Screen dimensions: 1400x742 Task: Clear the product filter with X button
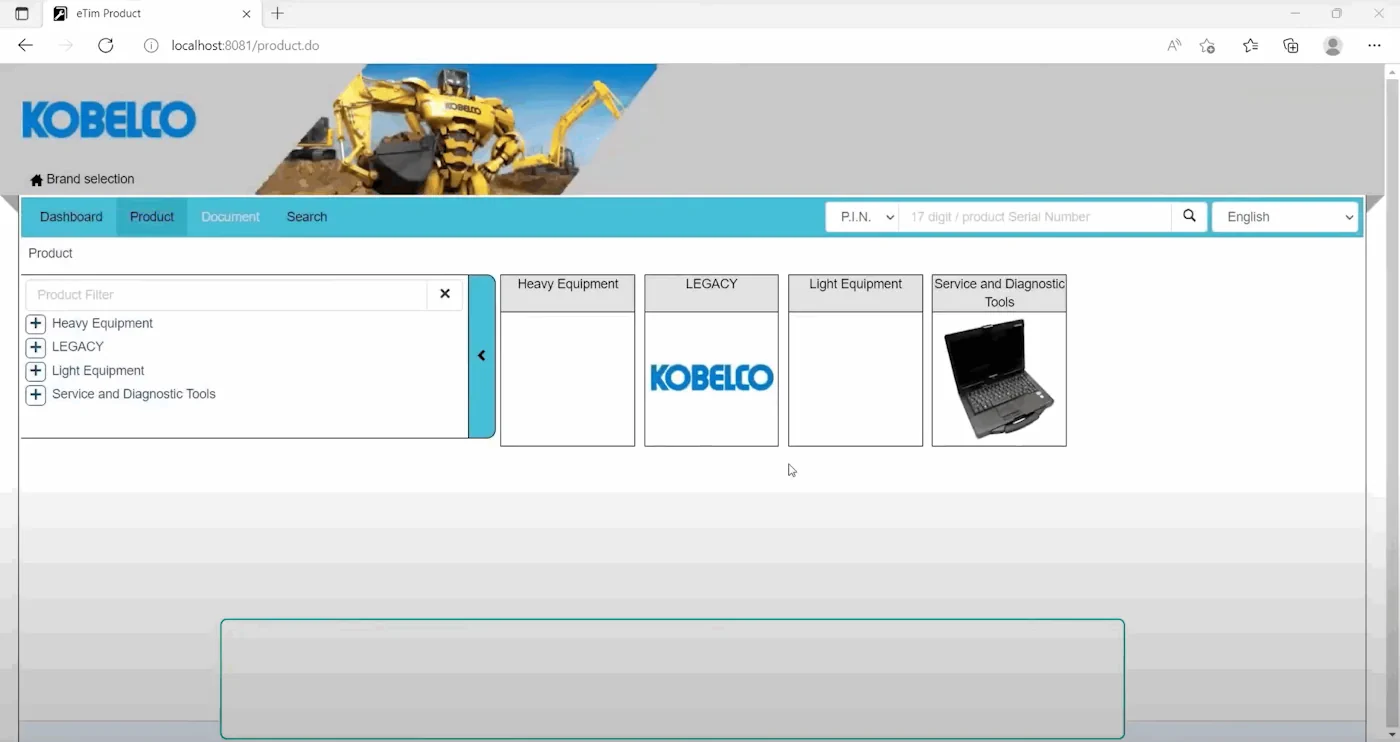[x=445, y=294]
